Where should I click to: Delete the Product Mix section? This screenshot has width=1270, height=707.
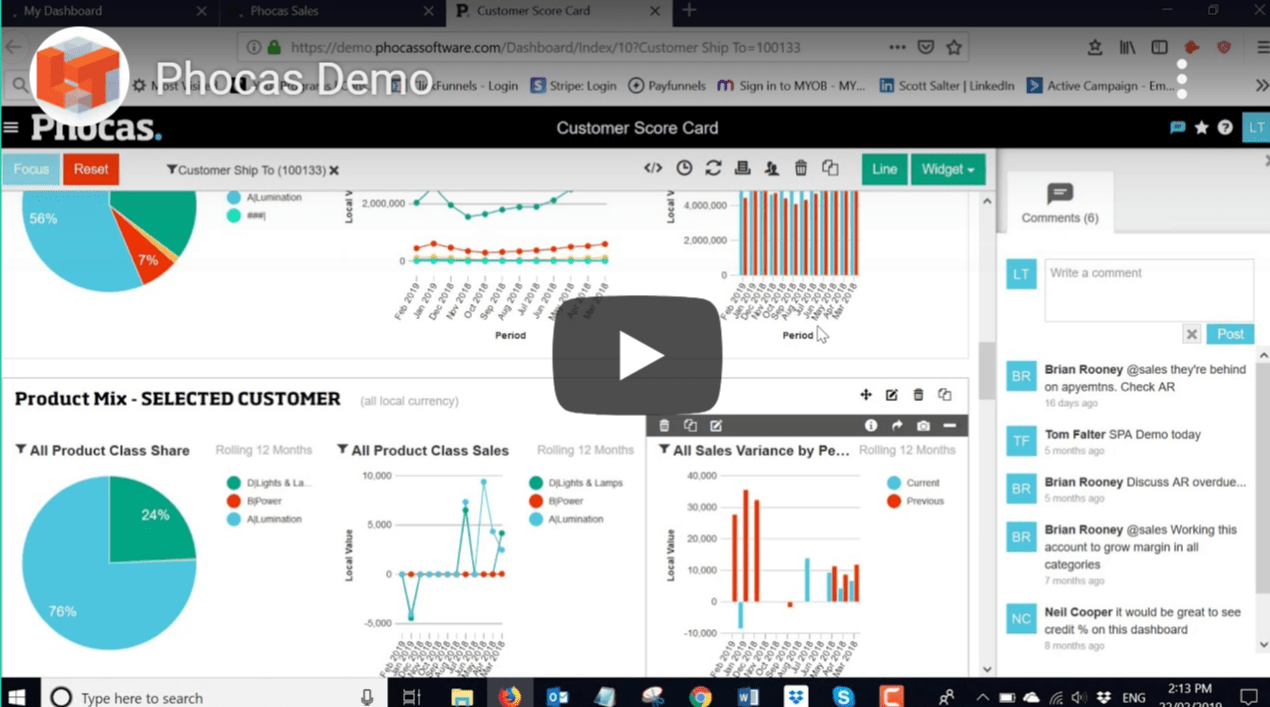pyautogui.click(x=918, y=395)
